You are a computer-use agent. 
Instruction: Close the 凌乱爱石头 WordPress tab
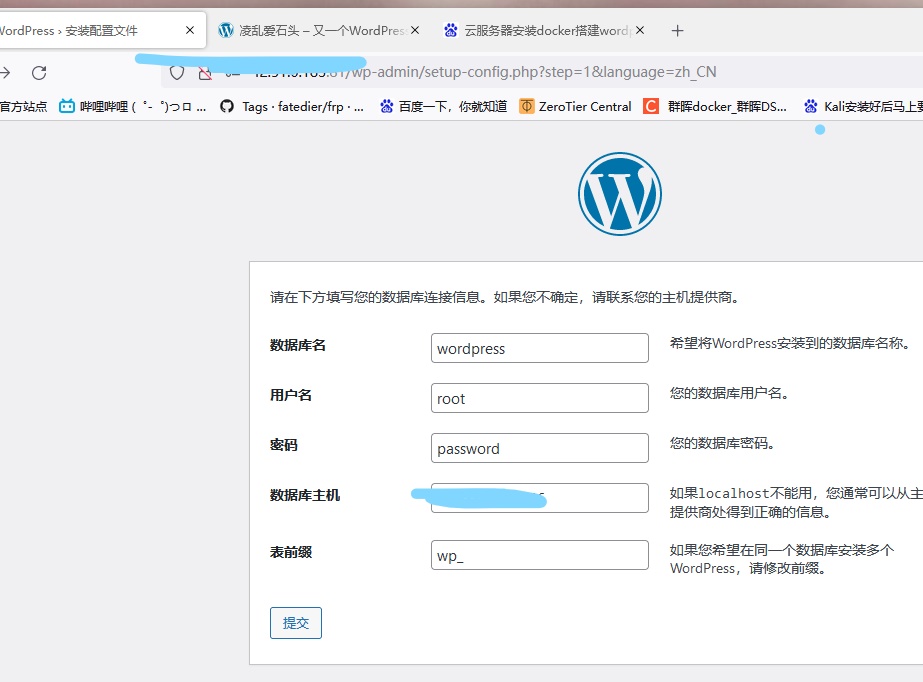tap(415, 30)
